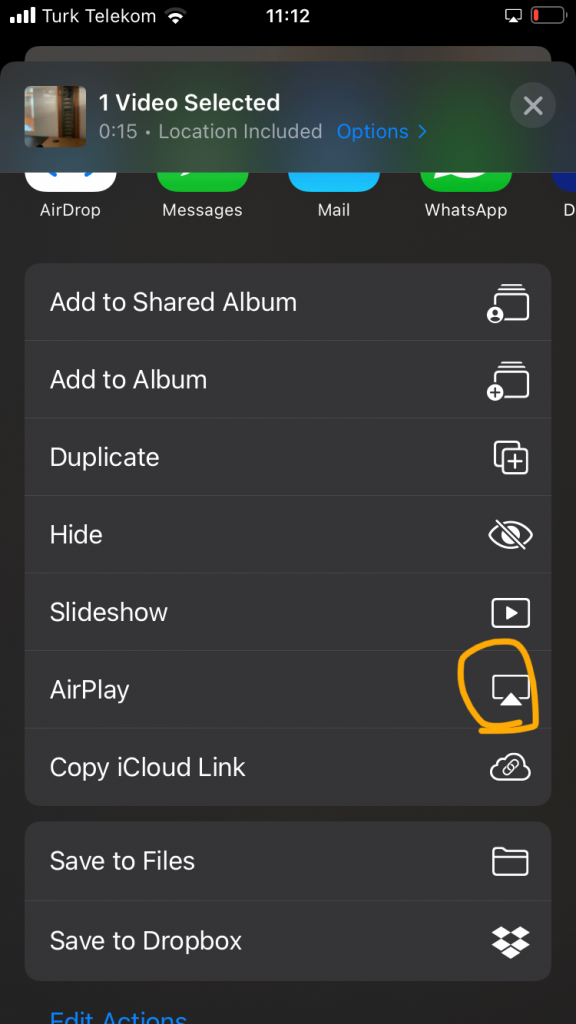
Task: Tap the selected video thumbnail
Action: 56,117
